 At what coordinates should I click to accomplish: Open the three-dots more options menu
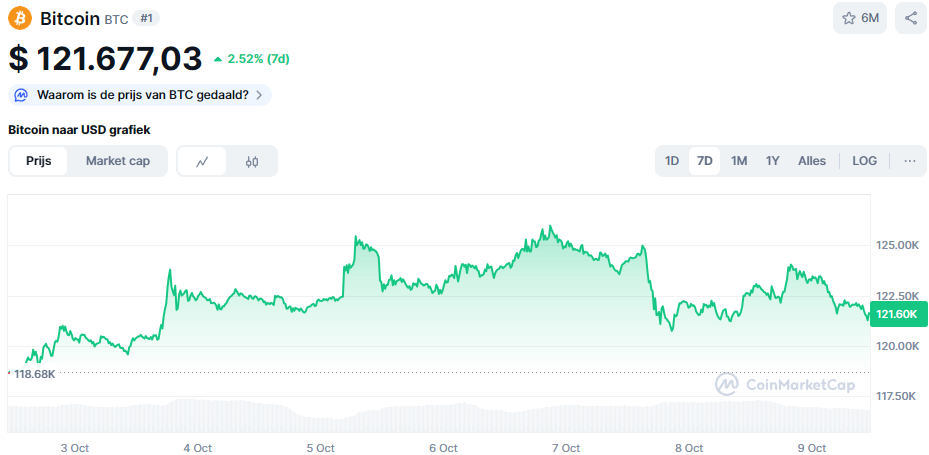point(909,161)
